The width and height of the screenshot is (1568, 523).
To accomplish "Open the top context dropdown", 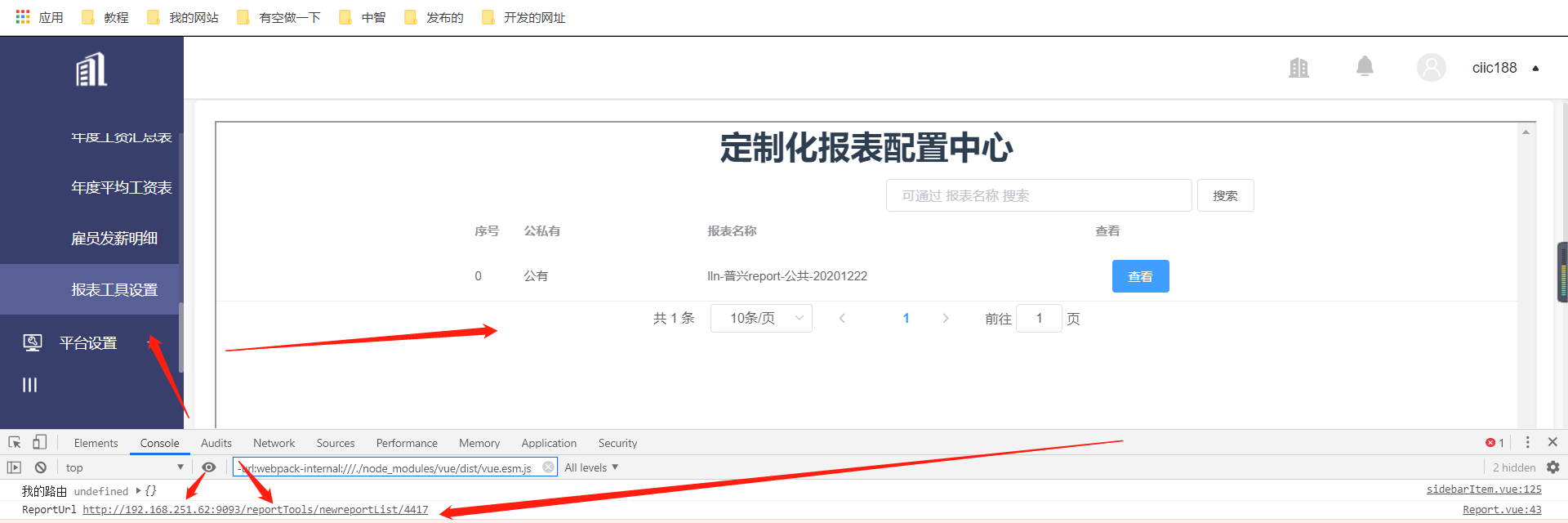I will pyautogui.click(x=124, y=467).
